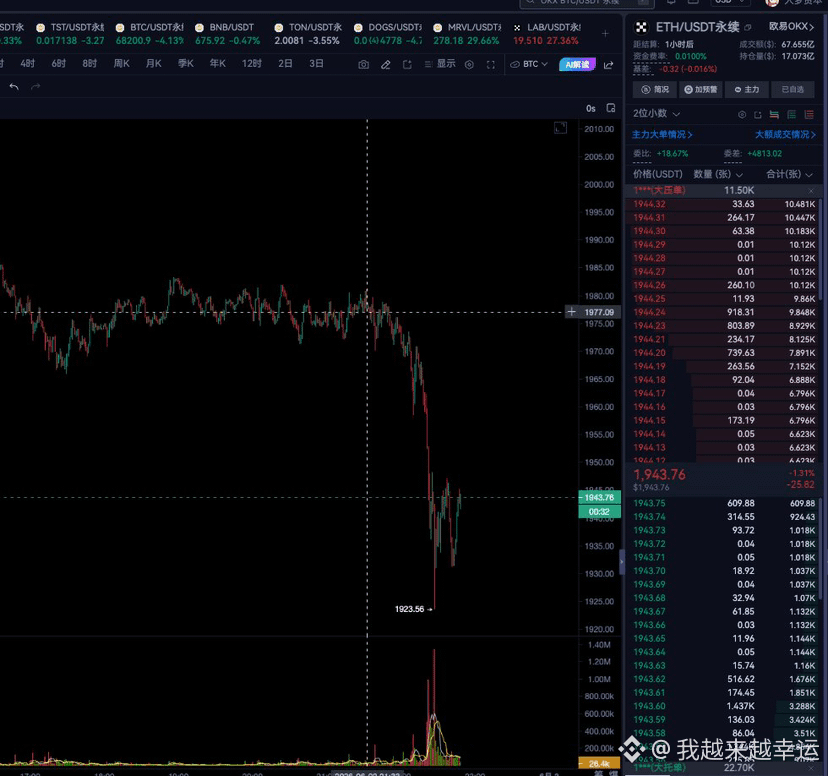Show bids-only order book view
Viewport: 828px width, 776px height.
point(792,114)
